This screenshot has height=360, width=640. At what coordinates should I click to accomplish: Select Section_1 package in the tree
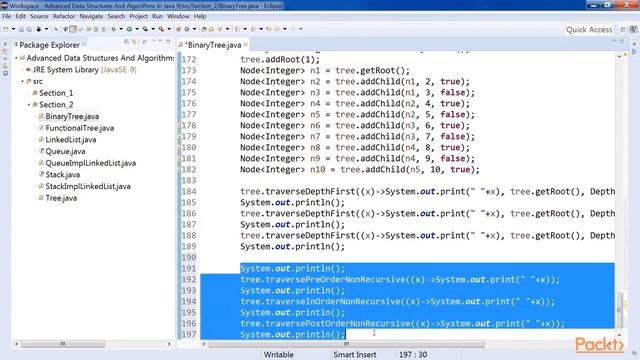pos(56,93)
